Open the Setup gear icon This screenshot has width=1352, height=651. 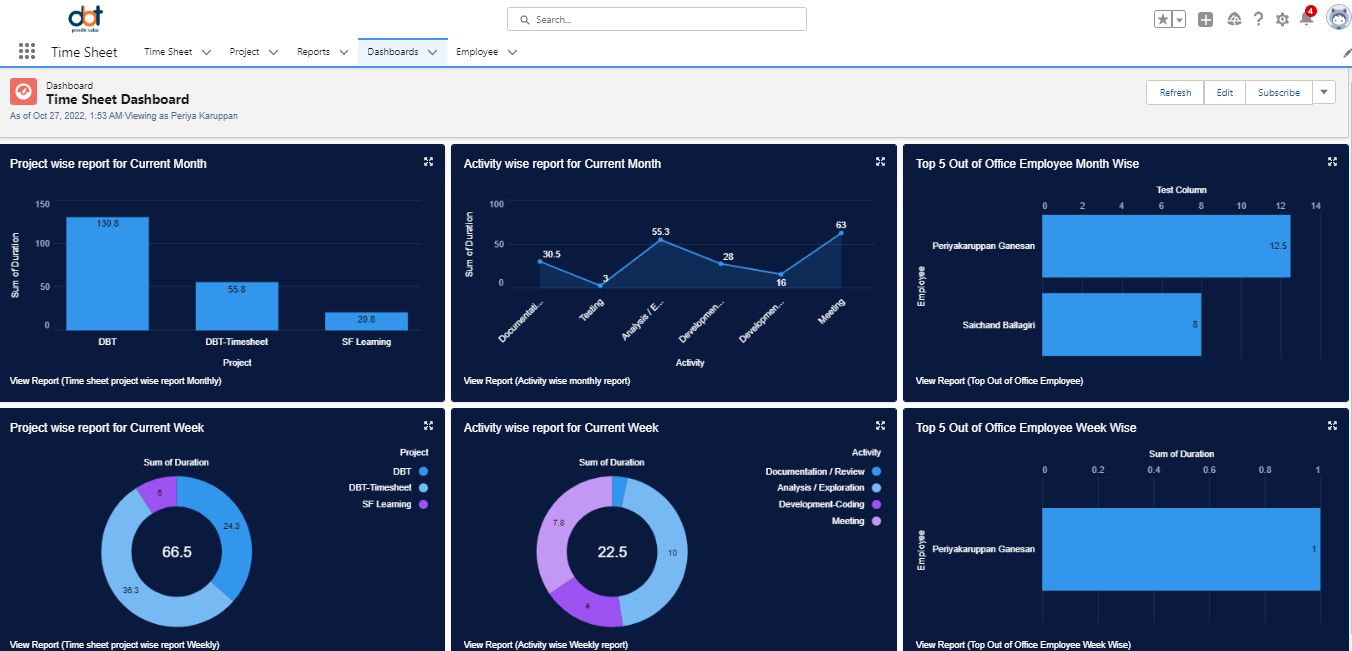coord(1282,20)
